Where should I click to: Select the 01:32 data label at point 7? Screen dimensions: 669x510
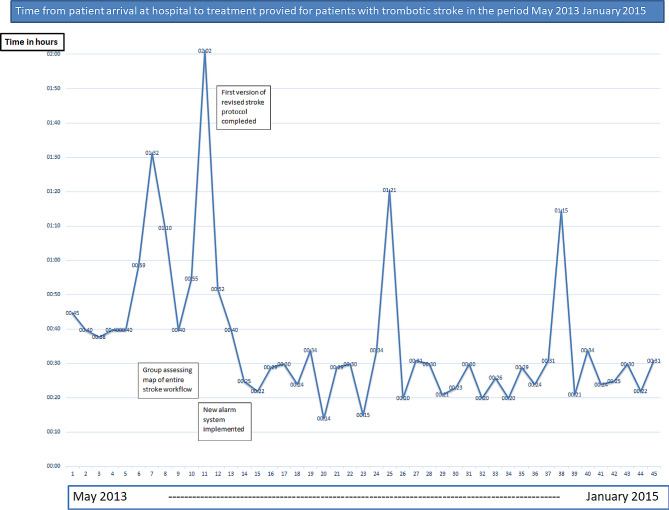click(152, 153)
